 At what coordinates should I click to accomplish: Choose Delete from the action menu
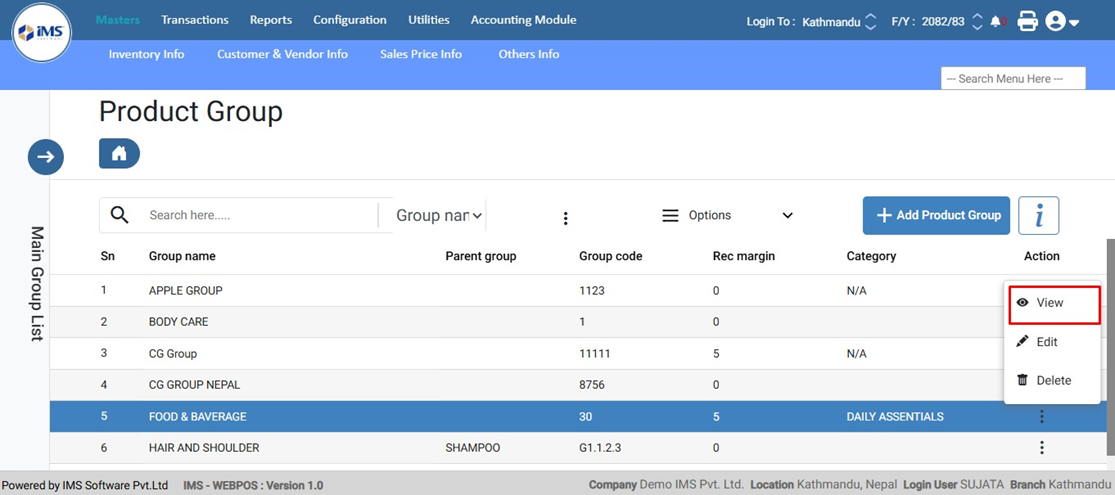(x=1052, y=380)
